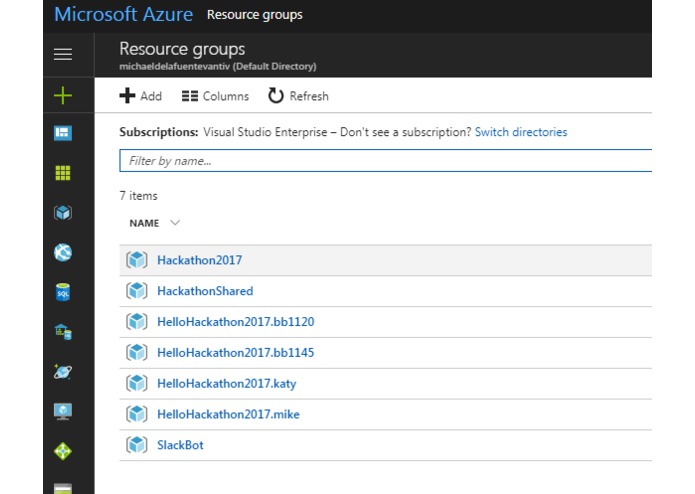Open the Dashboard sidebar icon
695x494 pixels.
(62, 133)
